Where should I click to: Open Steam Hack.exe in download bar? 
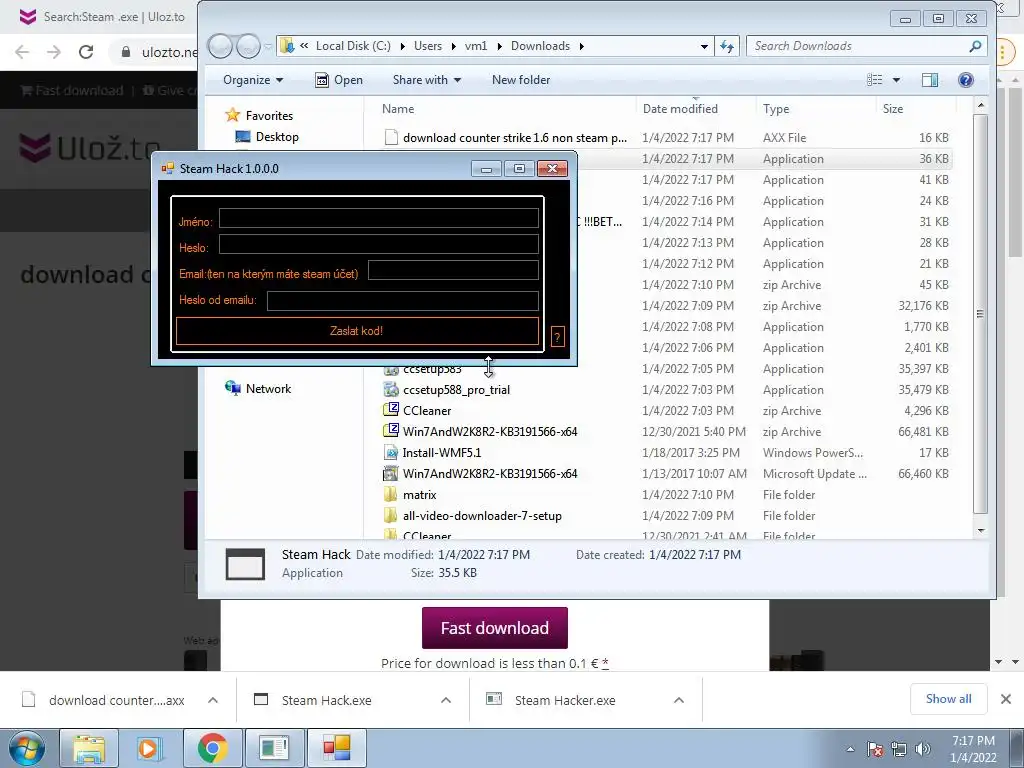click(x=313, y=700)
